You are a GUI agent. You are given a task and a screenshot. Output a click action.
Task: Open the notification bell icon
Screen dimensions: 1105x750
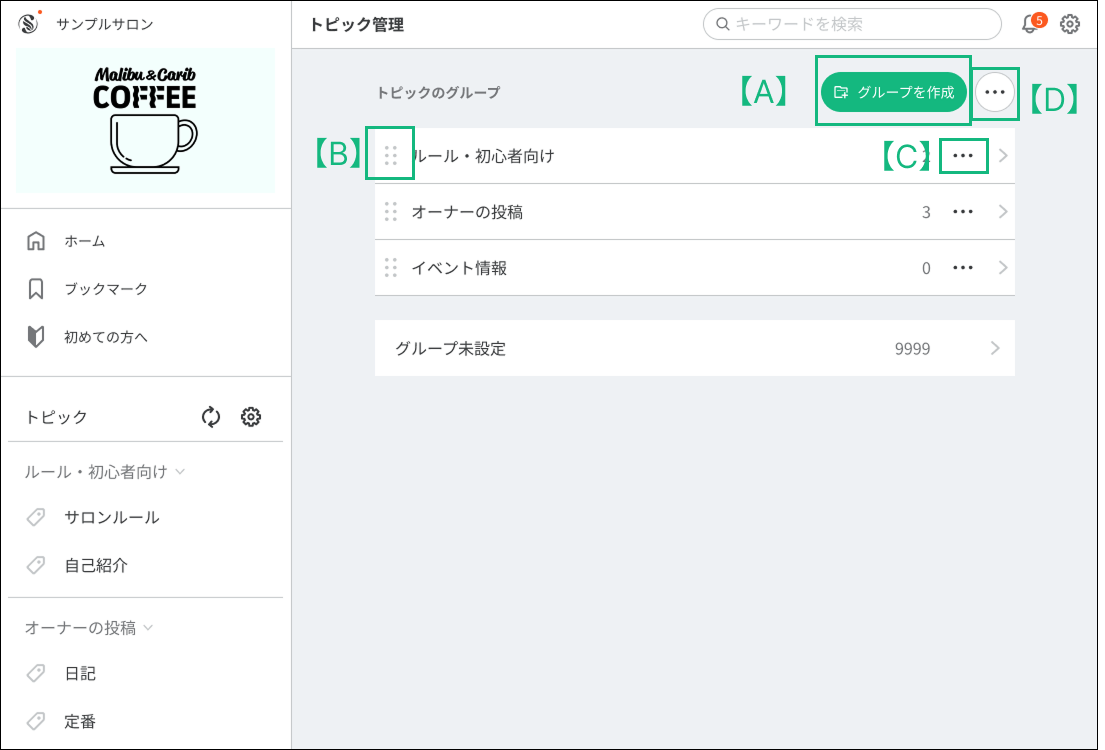point(1030,24)
